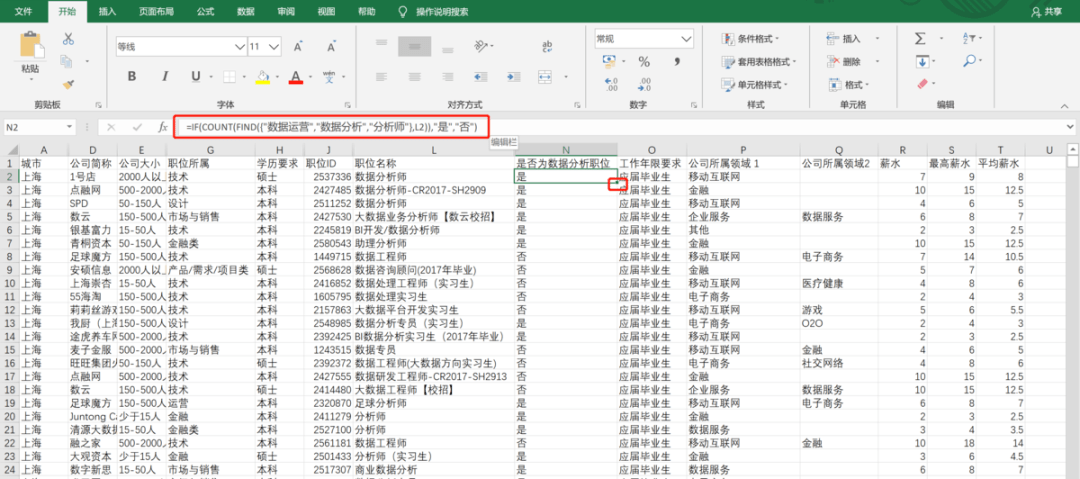This screenshot has height=479, width=1080.
Task: Click the Format Painter brush icon
Action: (68, 85)
